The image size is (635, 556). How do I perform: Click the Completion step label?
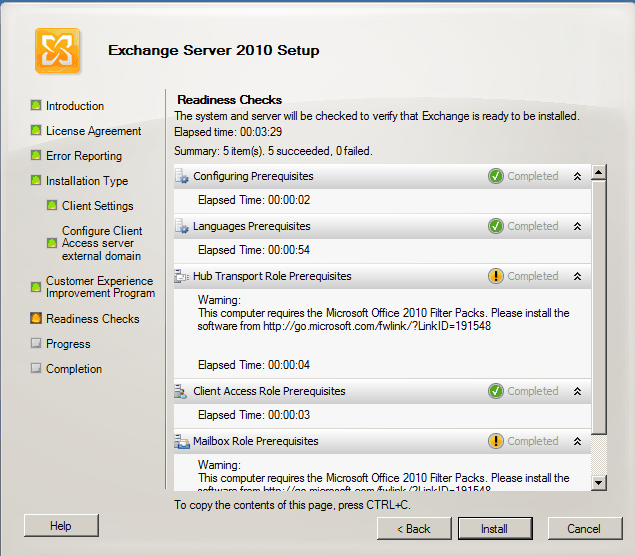pos(74,369)
